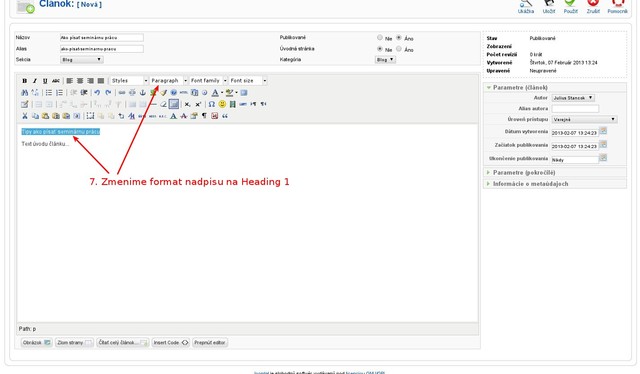Click the Prepnúť editor button
Screen dimensions: 640x374
(210, 343)
